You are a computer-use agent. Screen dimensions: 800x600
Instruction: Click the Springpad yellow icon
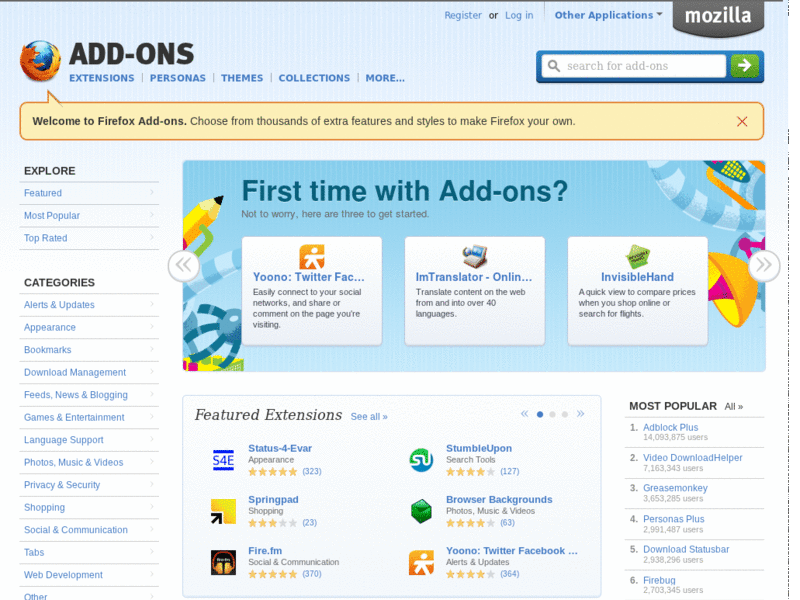click(x=223, y=511)
